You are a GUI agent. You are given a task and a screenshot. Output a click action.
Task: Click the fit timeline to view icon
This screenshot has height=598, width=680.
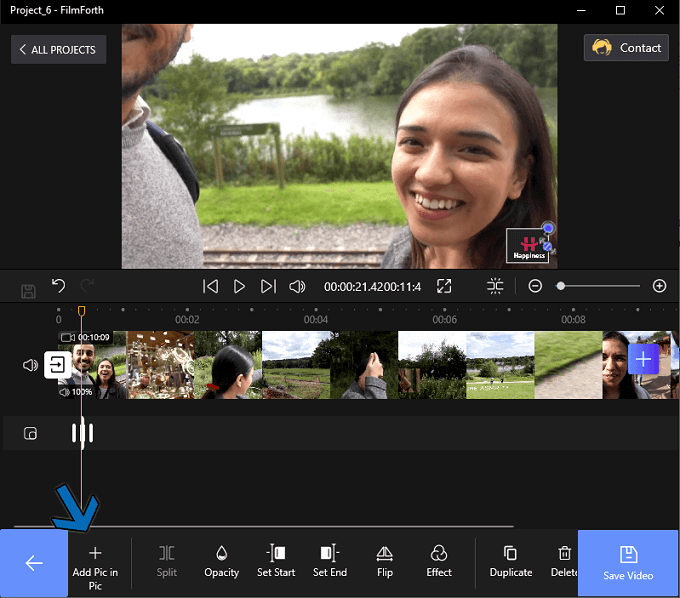495,286
